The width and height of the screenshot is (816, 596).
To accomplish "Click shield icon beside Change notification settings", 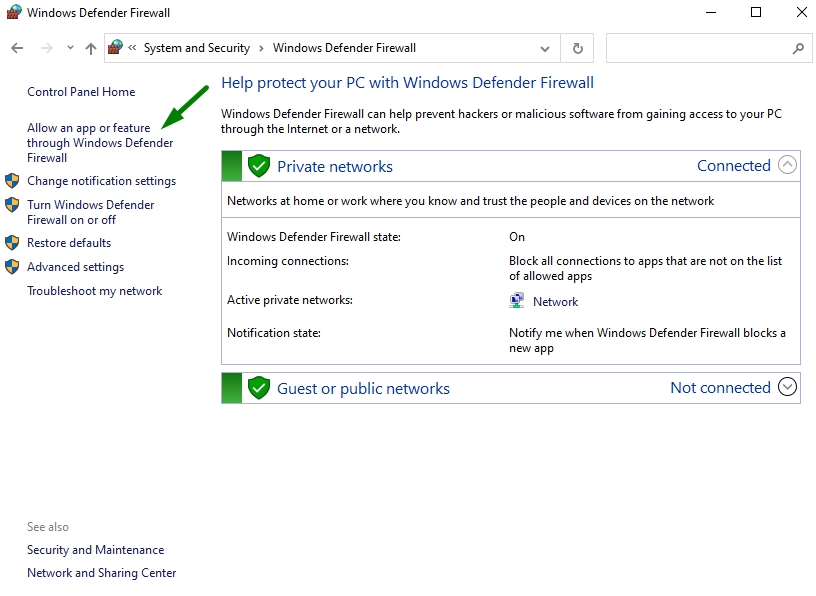I will point(12,181).
